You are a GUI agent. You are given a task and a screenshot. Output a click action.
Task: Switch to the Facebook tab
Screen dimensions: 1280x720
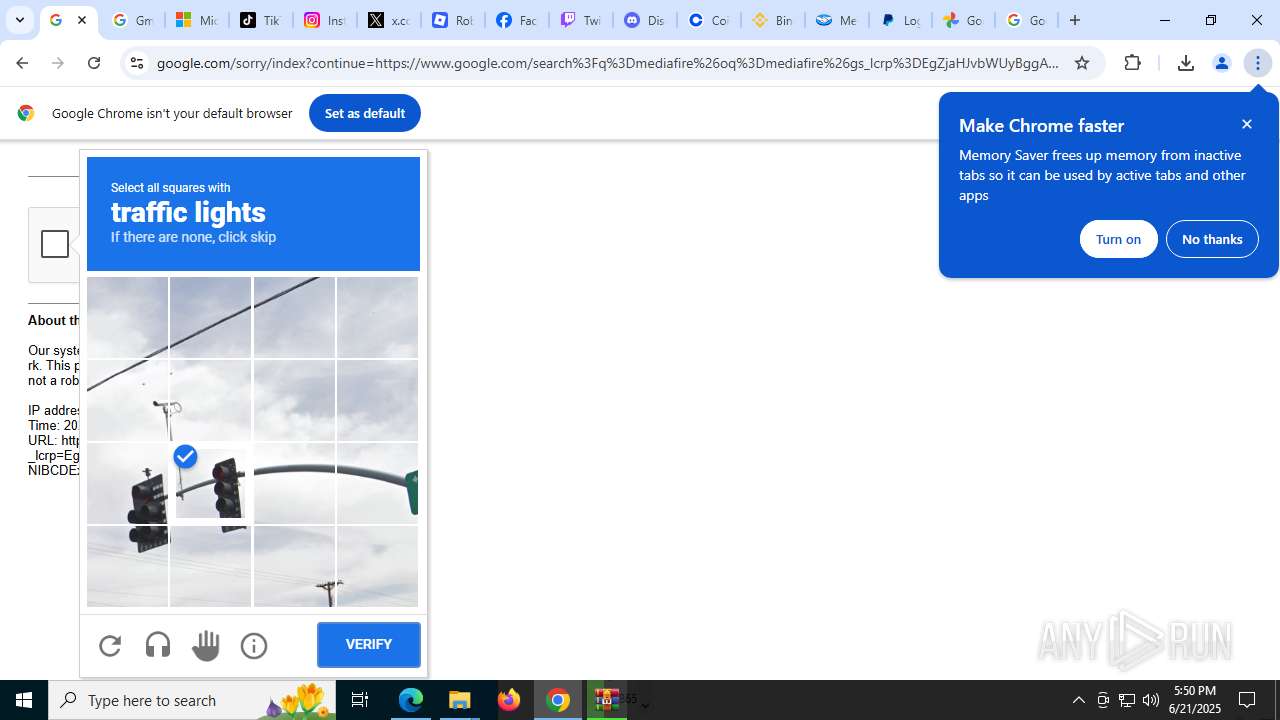pos(516,20)
